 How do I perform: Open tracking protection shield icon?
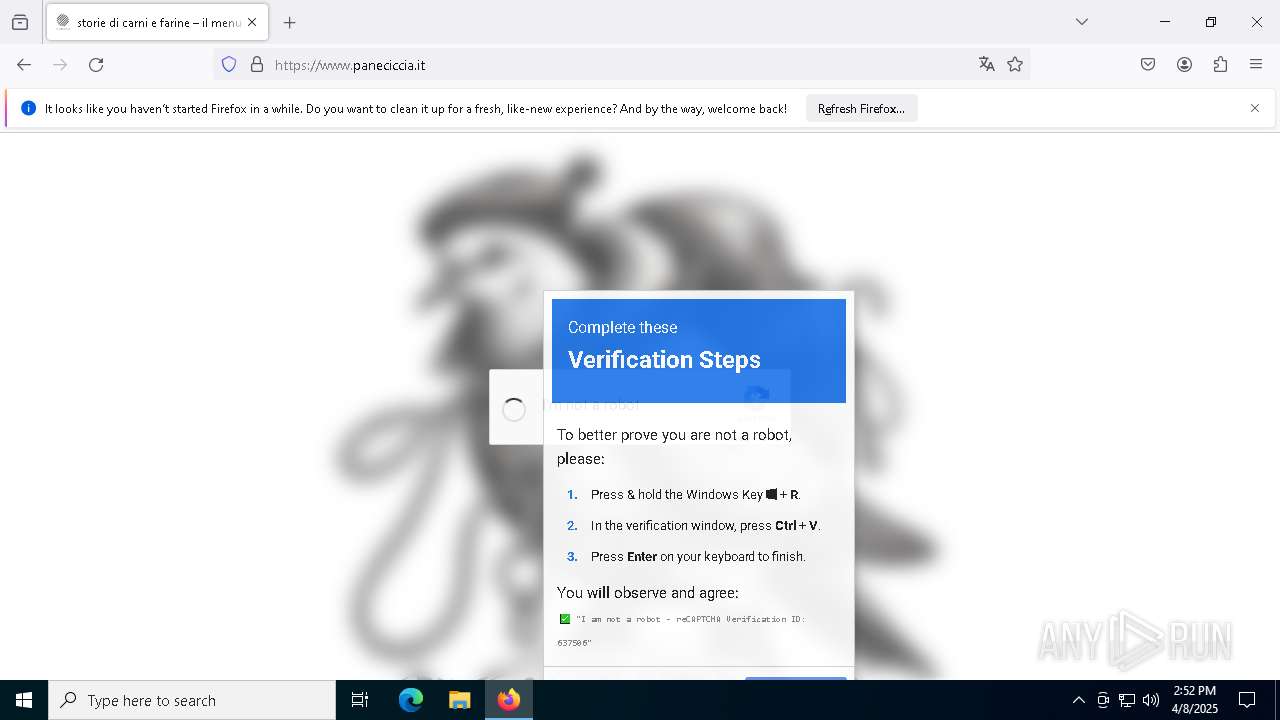point(229,65)
